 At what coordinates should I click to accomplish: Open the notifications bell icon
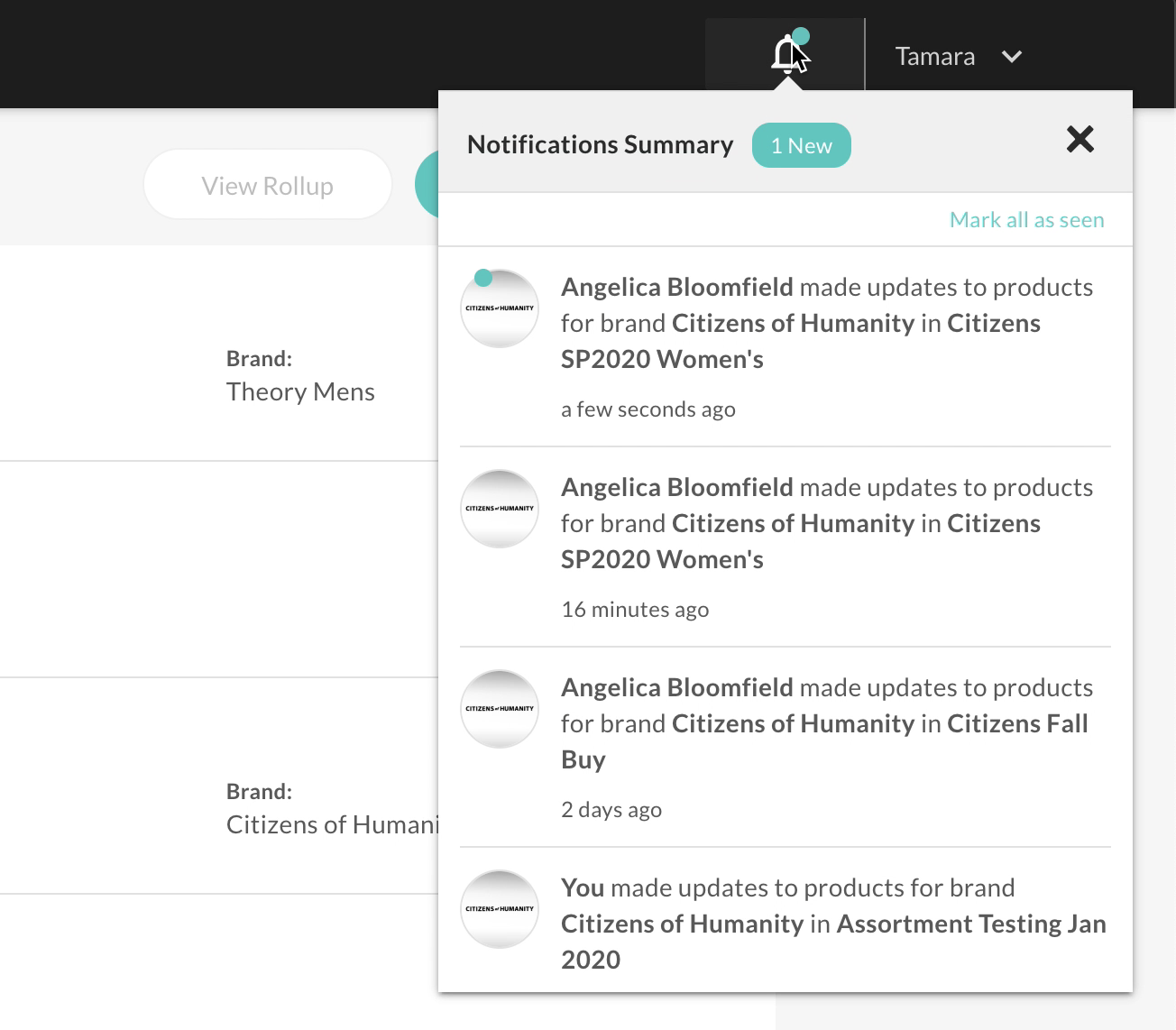786,54
